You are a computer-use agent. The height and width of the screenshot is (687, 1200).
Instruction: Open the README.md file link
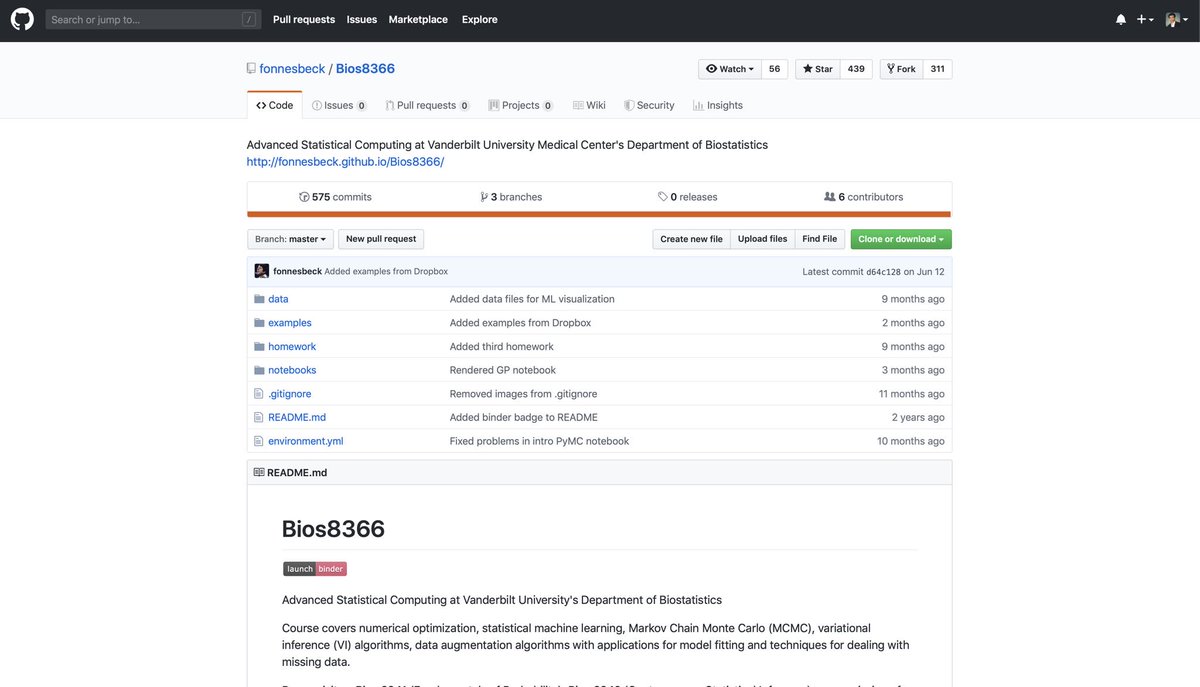(297, 417)
